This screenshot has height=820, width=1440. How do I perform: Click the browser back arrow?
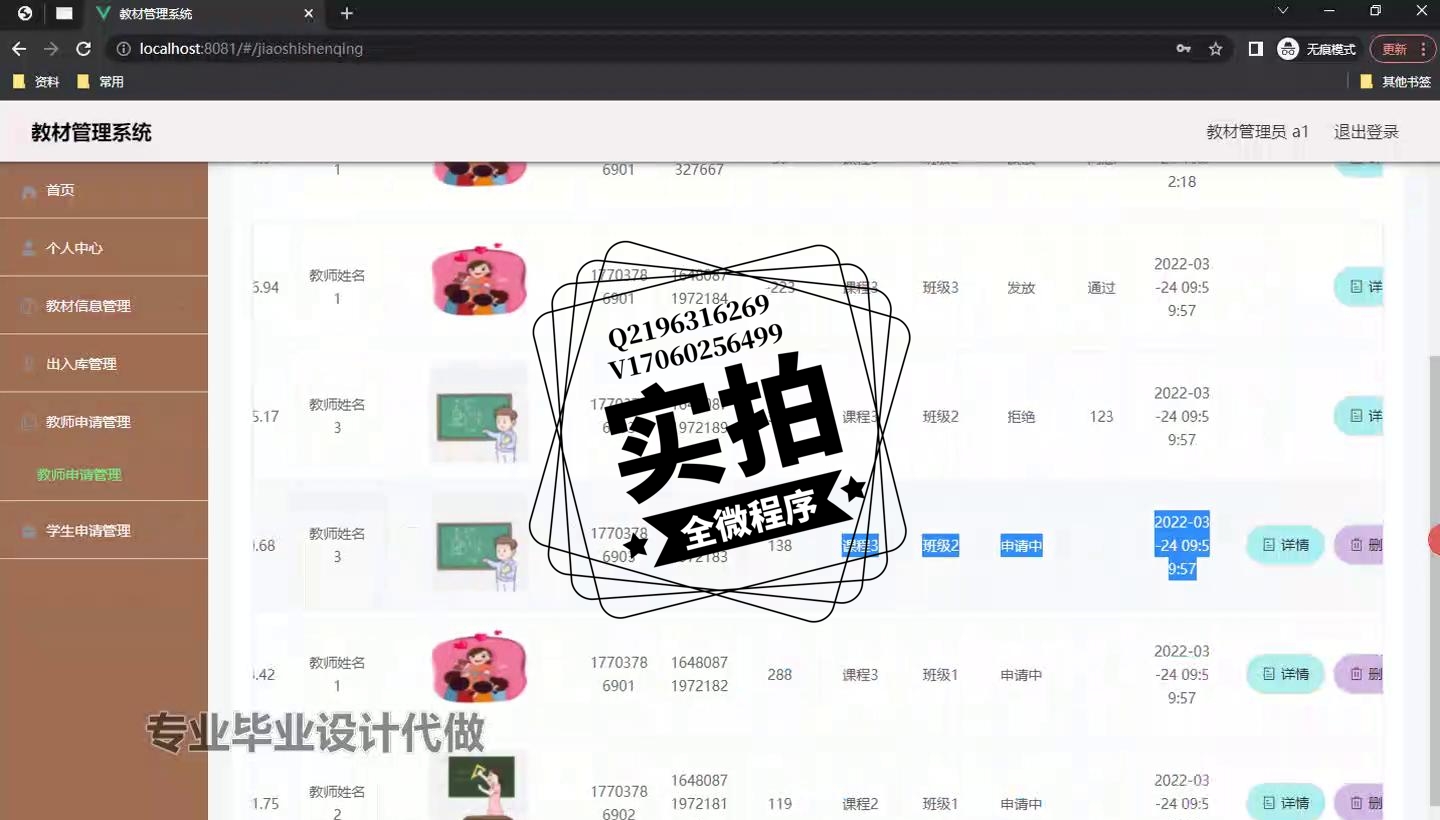tap(19, 49)
